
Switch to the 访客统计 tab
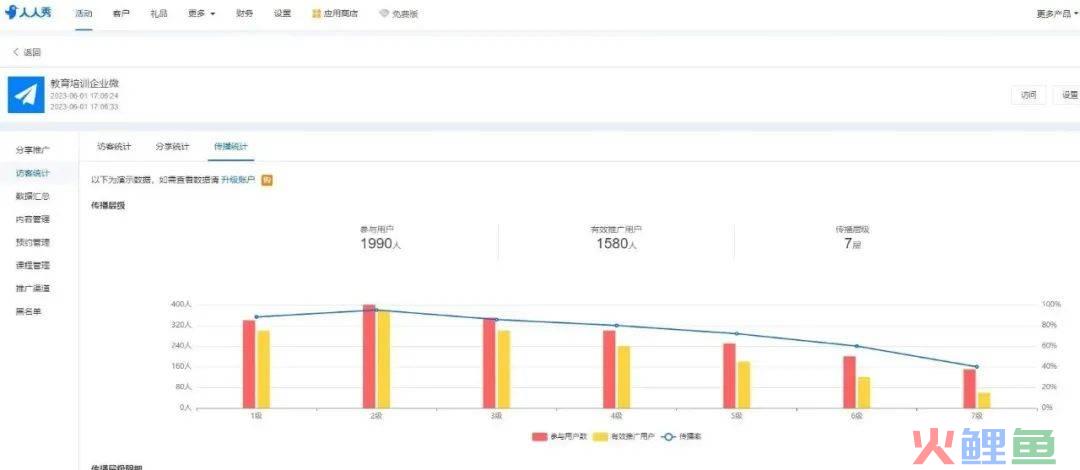pyautogui.click(x=114, y=147)
